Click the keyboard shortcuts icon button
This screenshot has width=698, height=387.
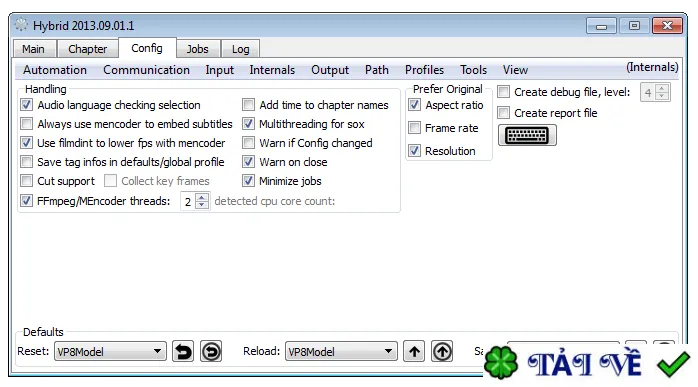[527, 135]
